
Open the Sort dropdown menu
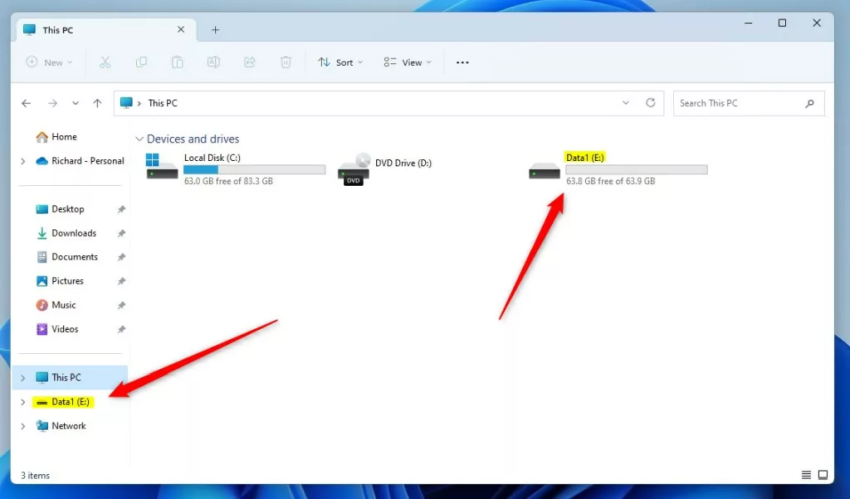click(340, 62)
